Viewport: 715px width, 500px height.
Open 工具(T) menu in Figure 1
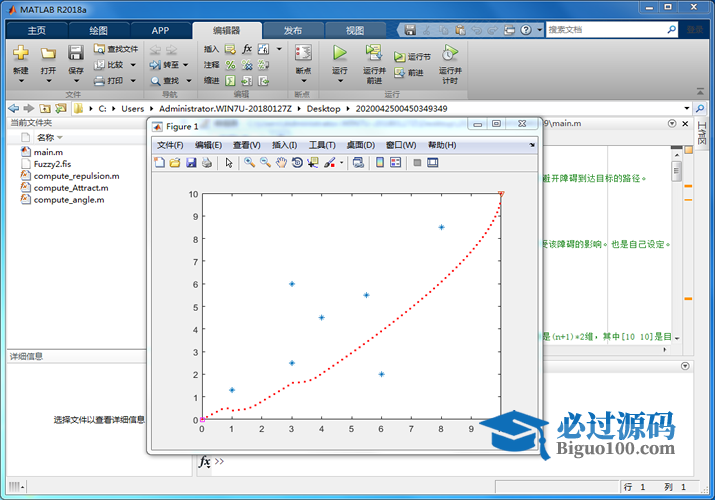tap(322, 145)
